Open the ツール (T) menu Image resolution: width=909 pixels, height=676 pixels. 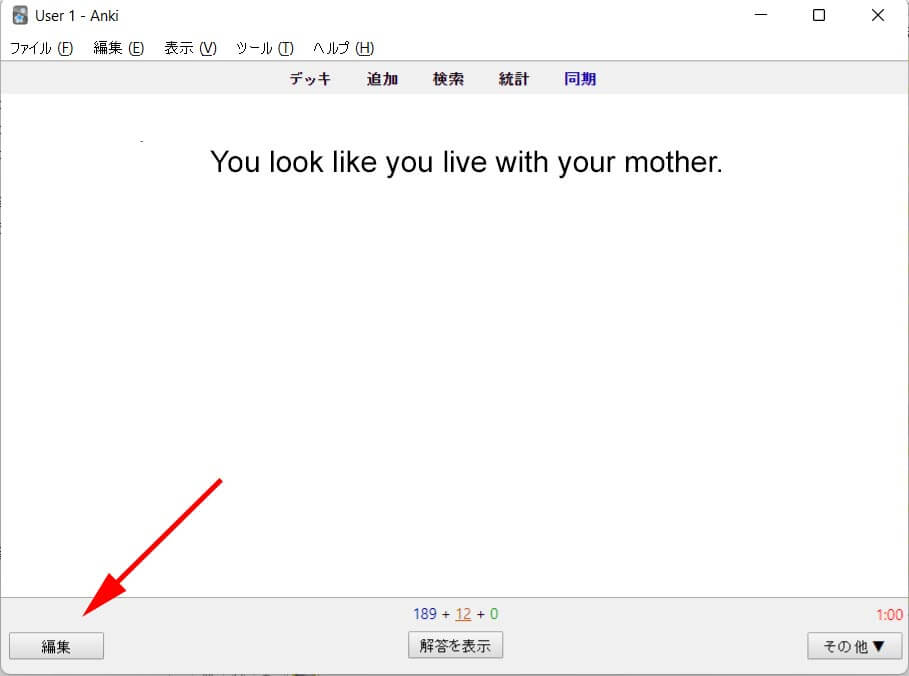[264, 48]
